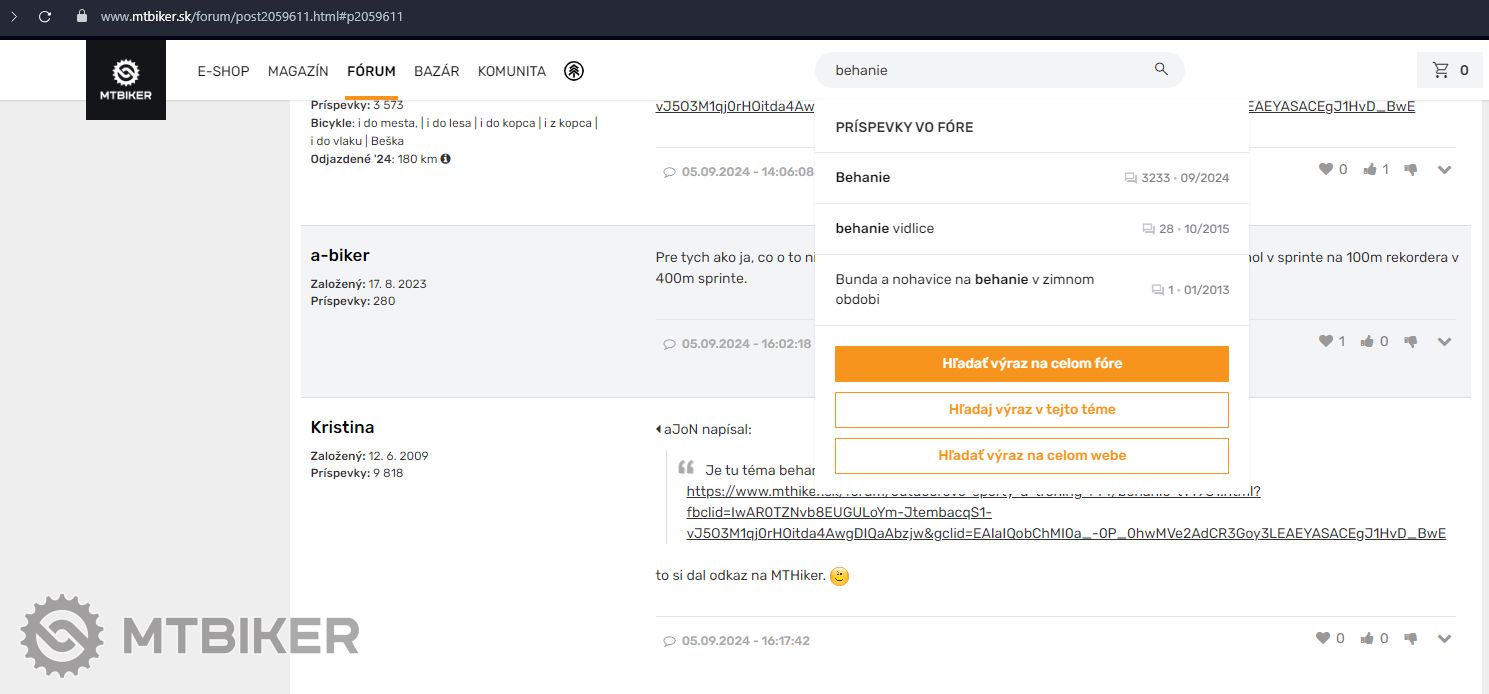
Task: Thumbs up Kristina's post
Action: tap(1367, 638)
